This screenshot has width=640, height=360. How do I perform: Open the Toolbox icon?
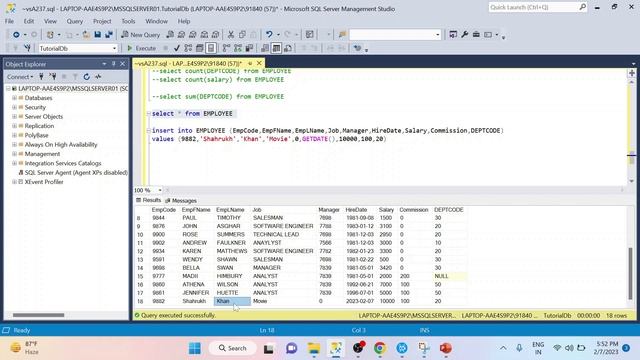pyautogui.click(x=476, y=35)
